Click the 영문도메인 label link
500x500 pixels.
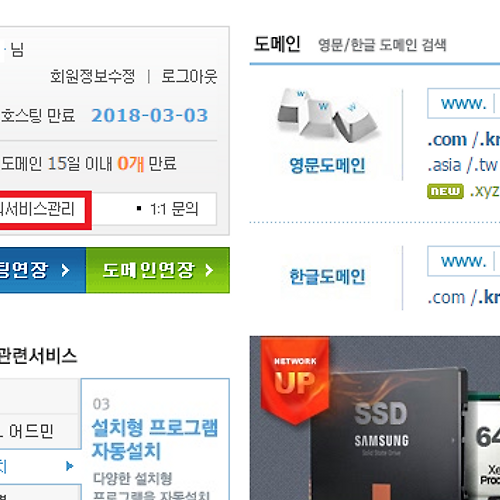(327, 165)
